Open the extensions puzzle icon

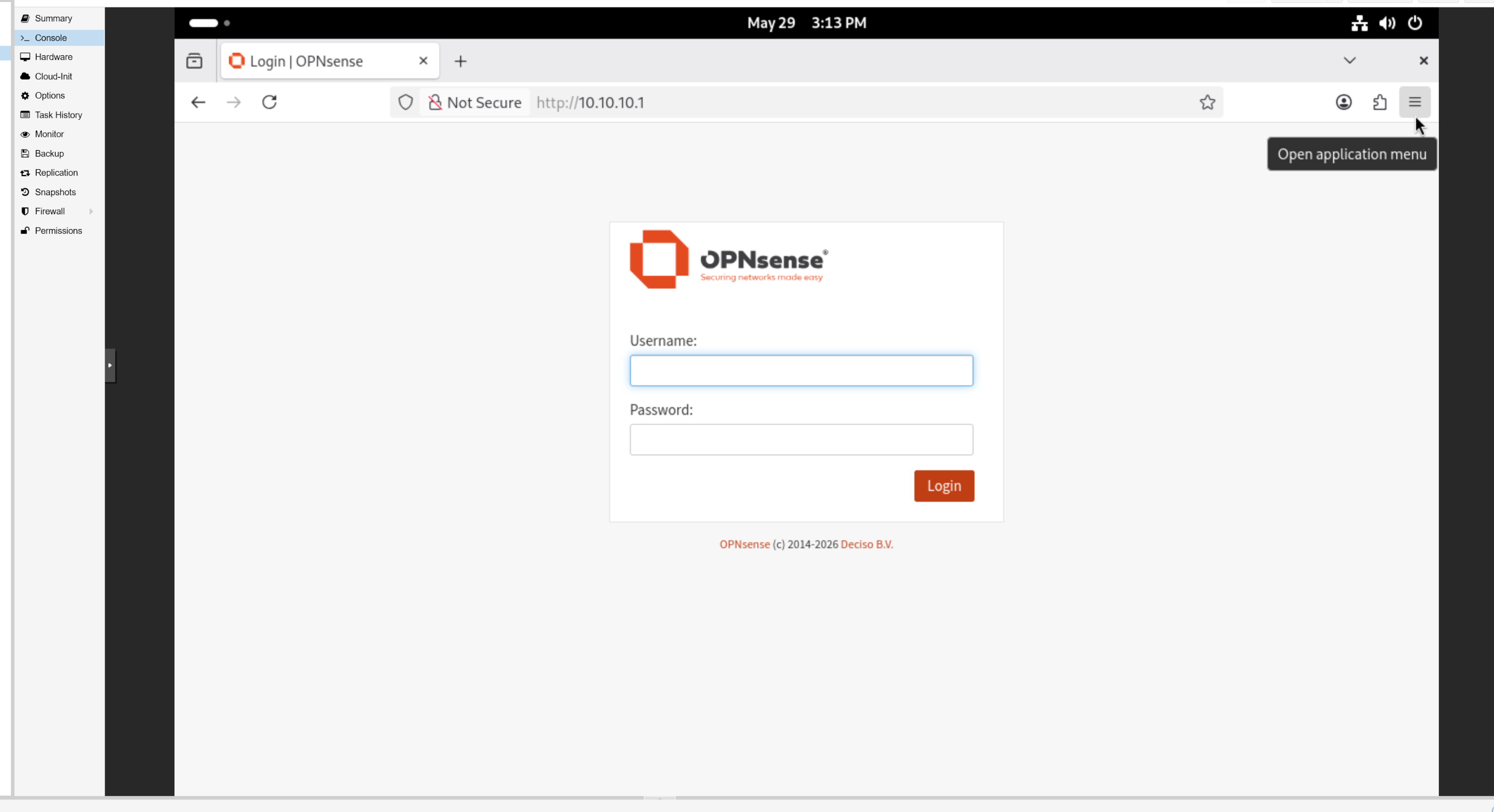[1380, 102]
